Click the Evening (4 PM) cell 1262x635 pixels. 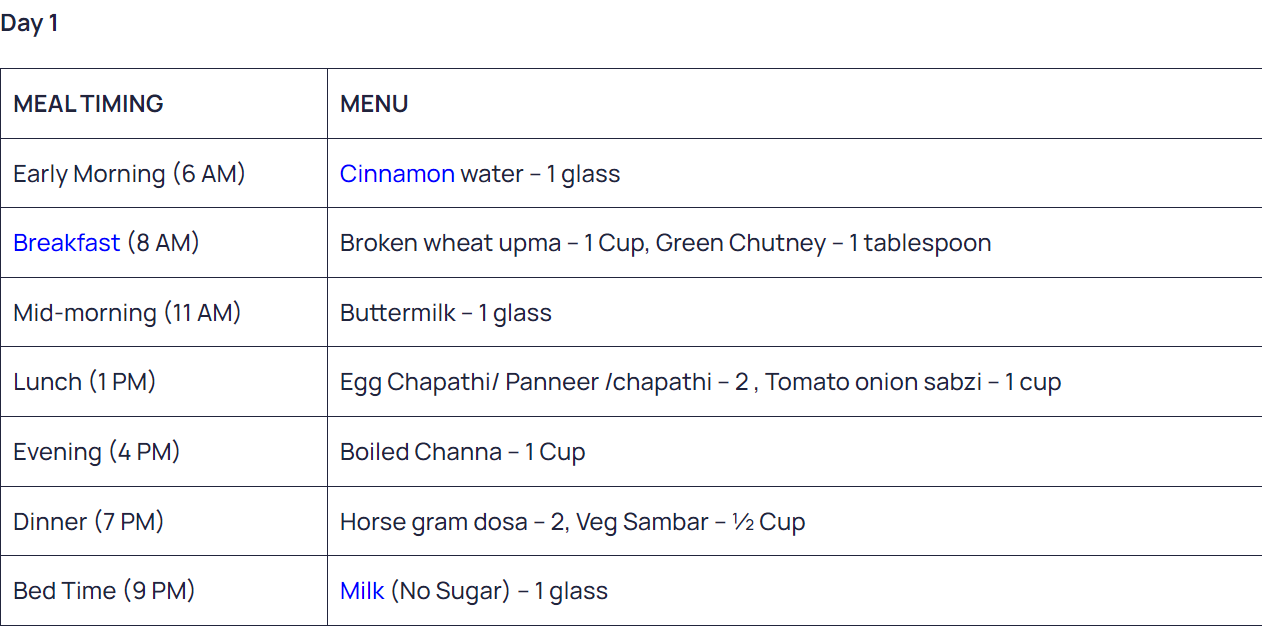click(164, 452)
